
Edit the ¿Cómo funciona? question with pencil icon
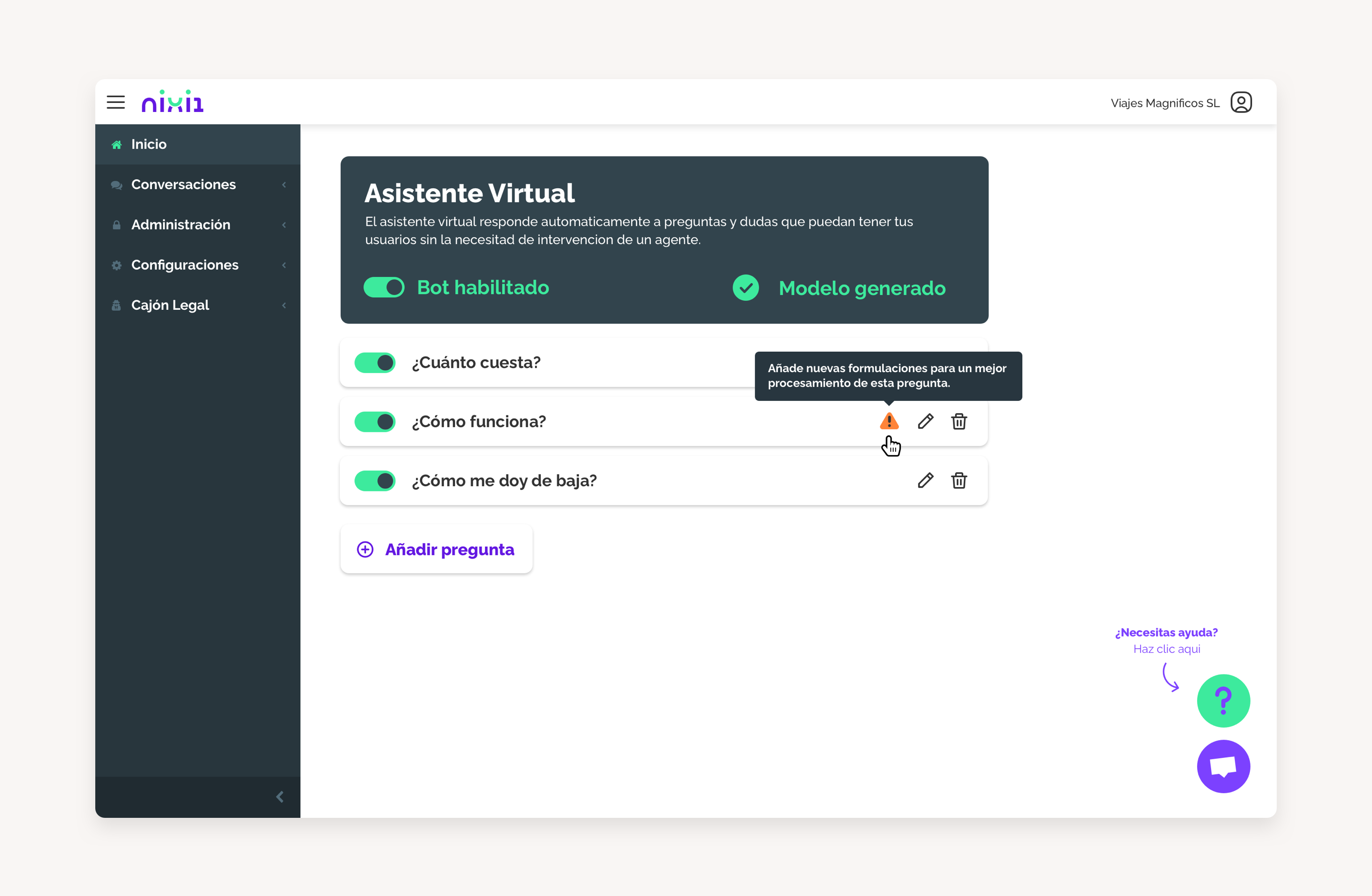coord(925,421)
